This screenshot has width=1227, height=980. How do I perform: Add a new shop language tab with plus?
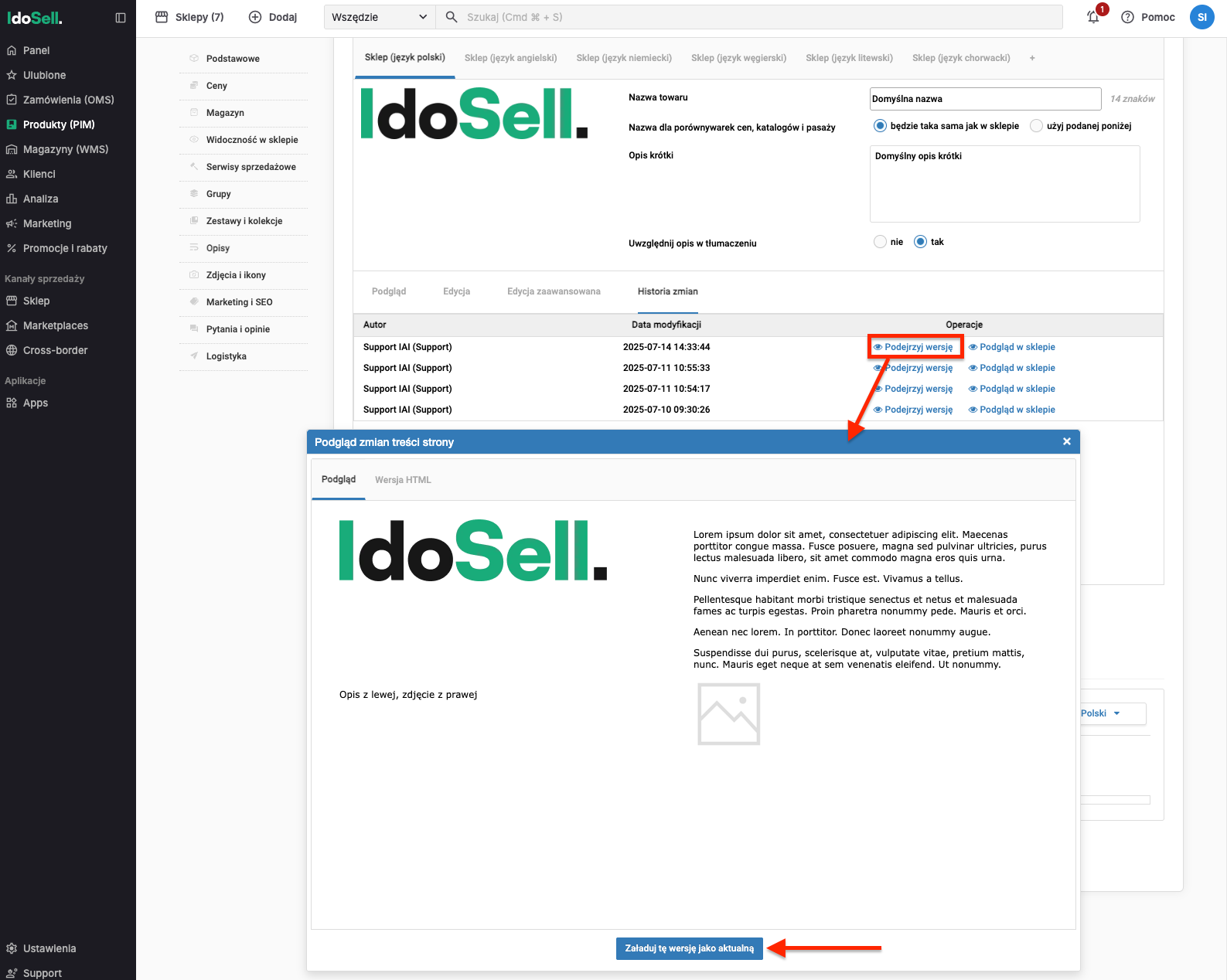coord(1032,58)
